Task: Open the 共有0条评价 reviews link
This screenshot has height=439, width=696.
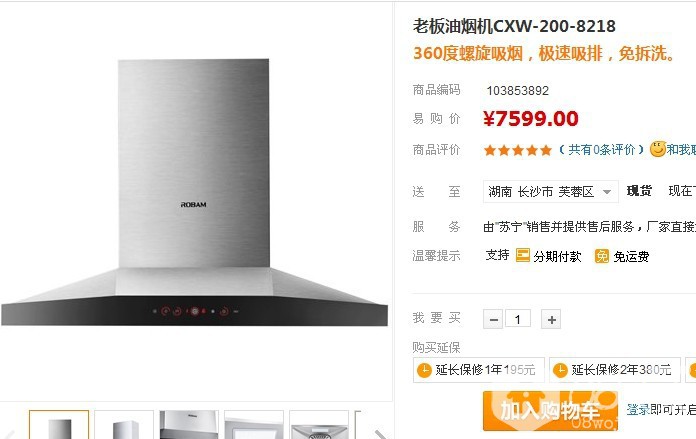Action: (601, 150)
